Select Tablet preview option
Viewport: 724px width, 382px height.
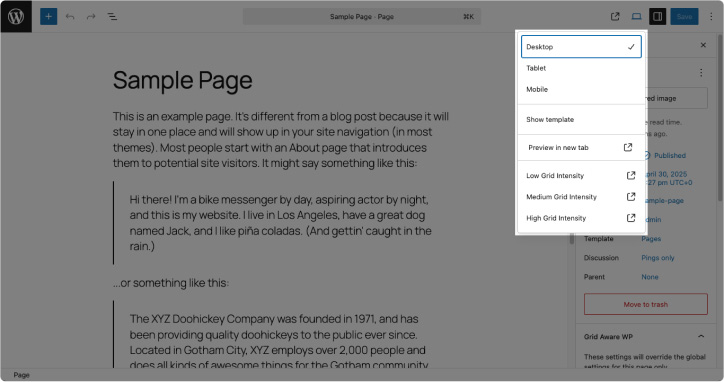point(581,68)
